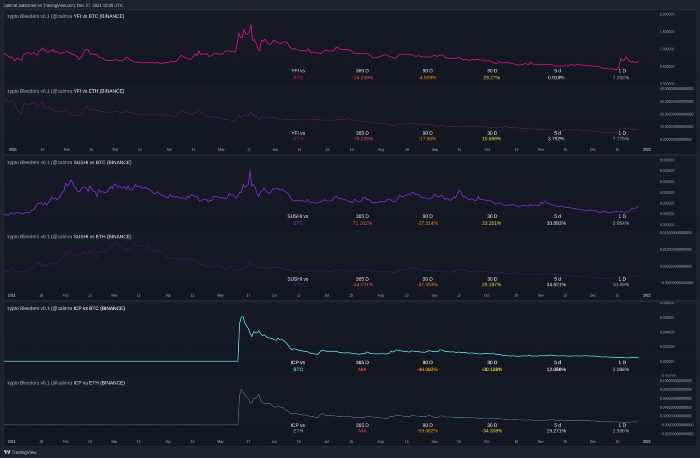This screenshot has height=458, width=700.
Task: Click the red NA value in ICP vs BTC table
Action: coord(362,369)
